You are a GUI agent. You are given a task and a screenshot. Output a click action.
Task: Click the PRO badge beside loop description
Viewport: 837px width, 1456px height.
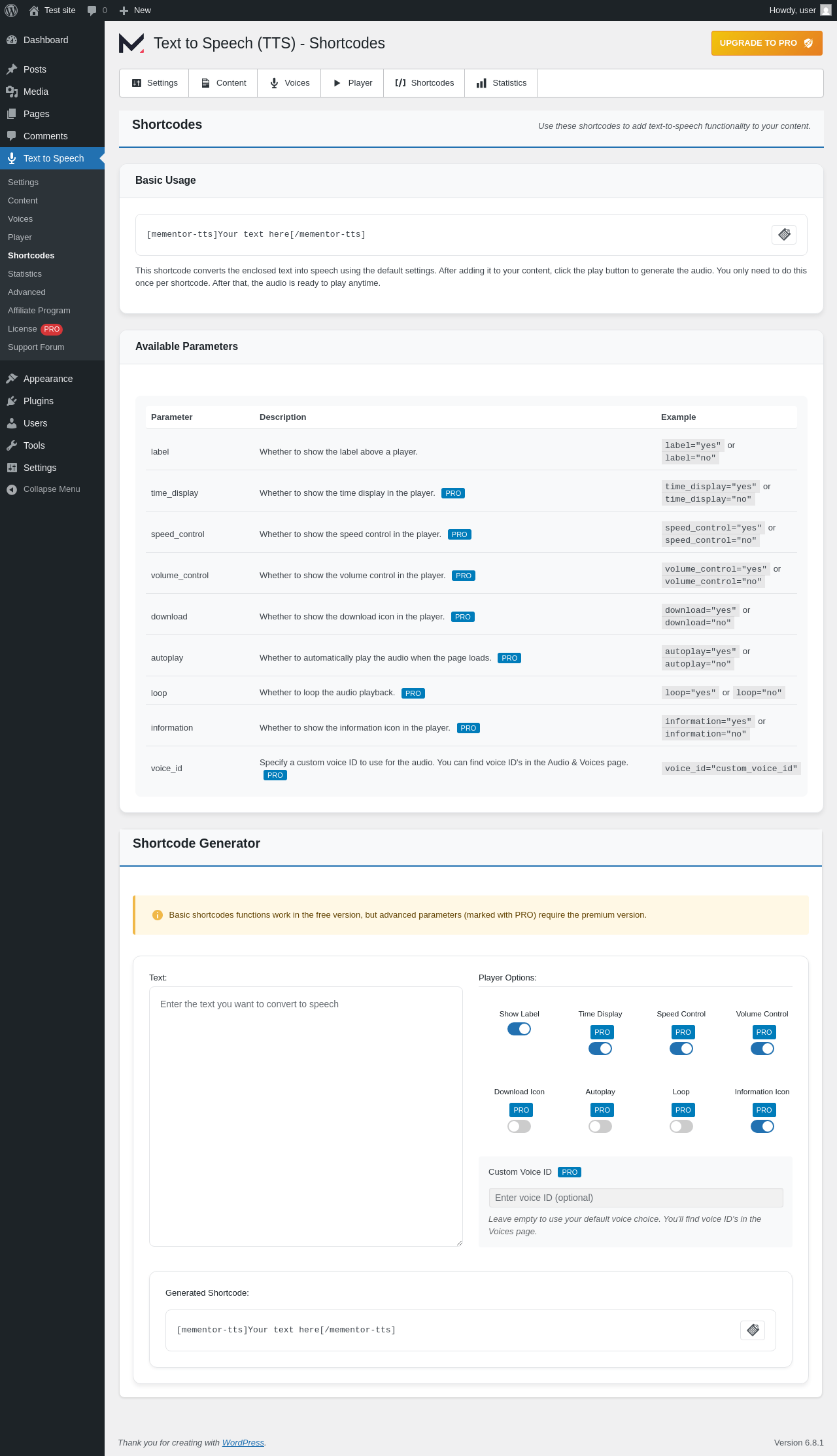(413, 693)
